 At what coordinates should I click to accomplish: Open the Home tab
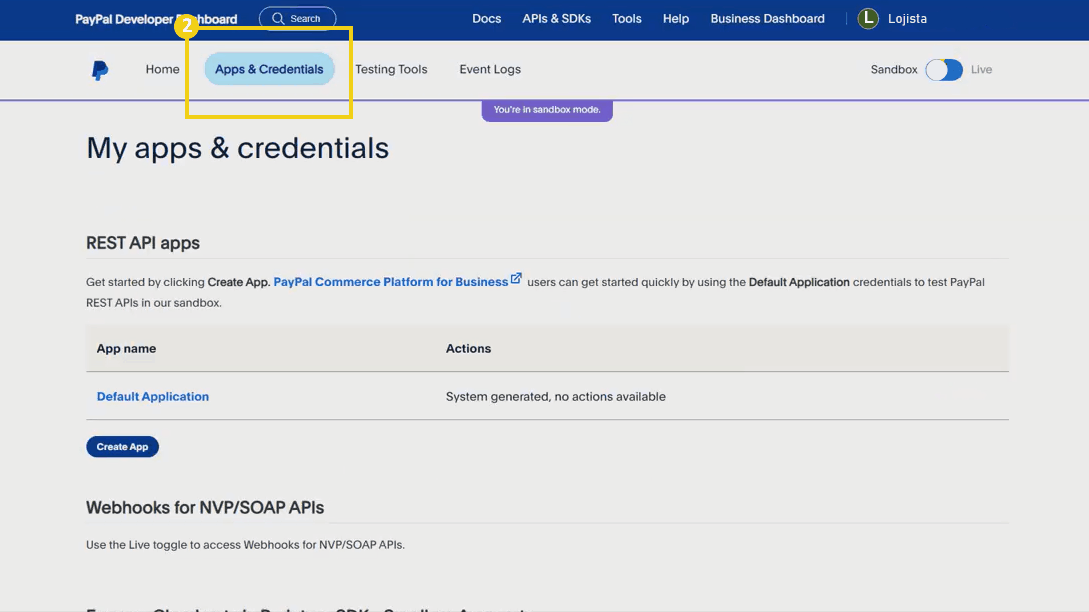[163, 69]
